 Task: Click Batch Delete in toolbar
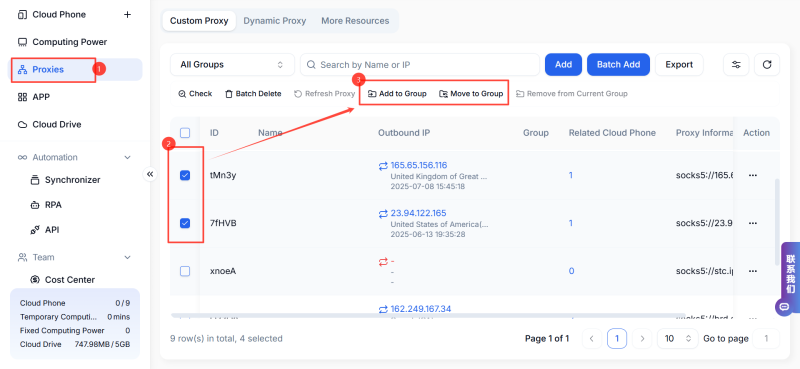(x=253, y=94)
